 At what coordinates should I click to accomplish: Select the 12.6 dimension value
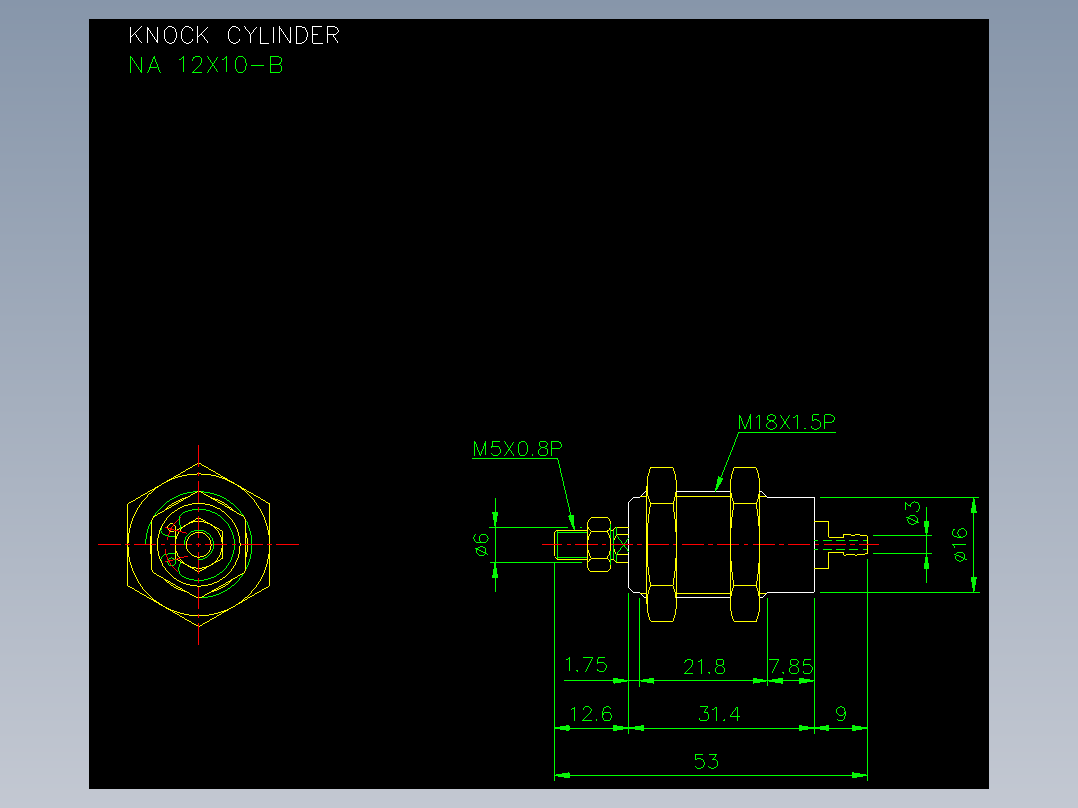point(591,714)
